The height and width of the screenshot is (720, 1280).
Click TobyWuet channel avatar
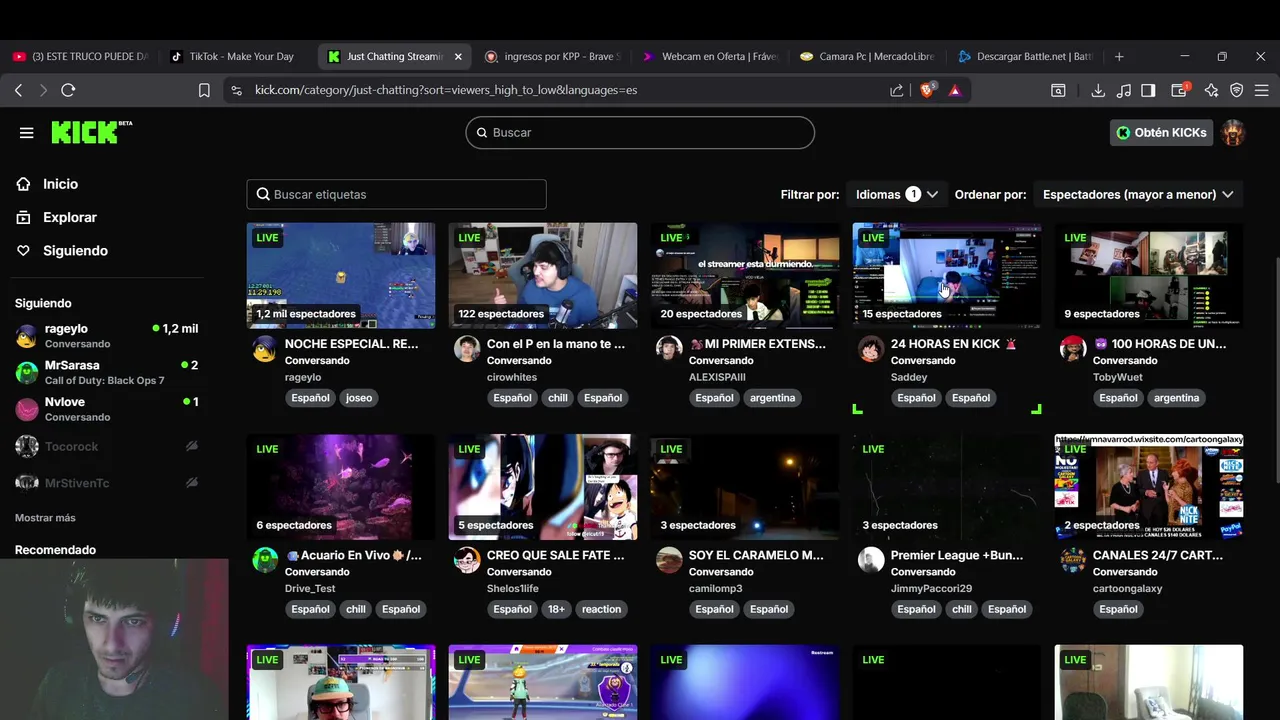[1073, 348]
